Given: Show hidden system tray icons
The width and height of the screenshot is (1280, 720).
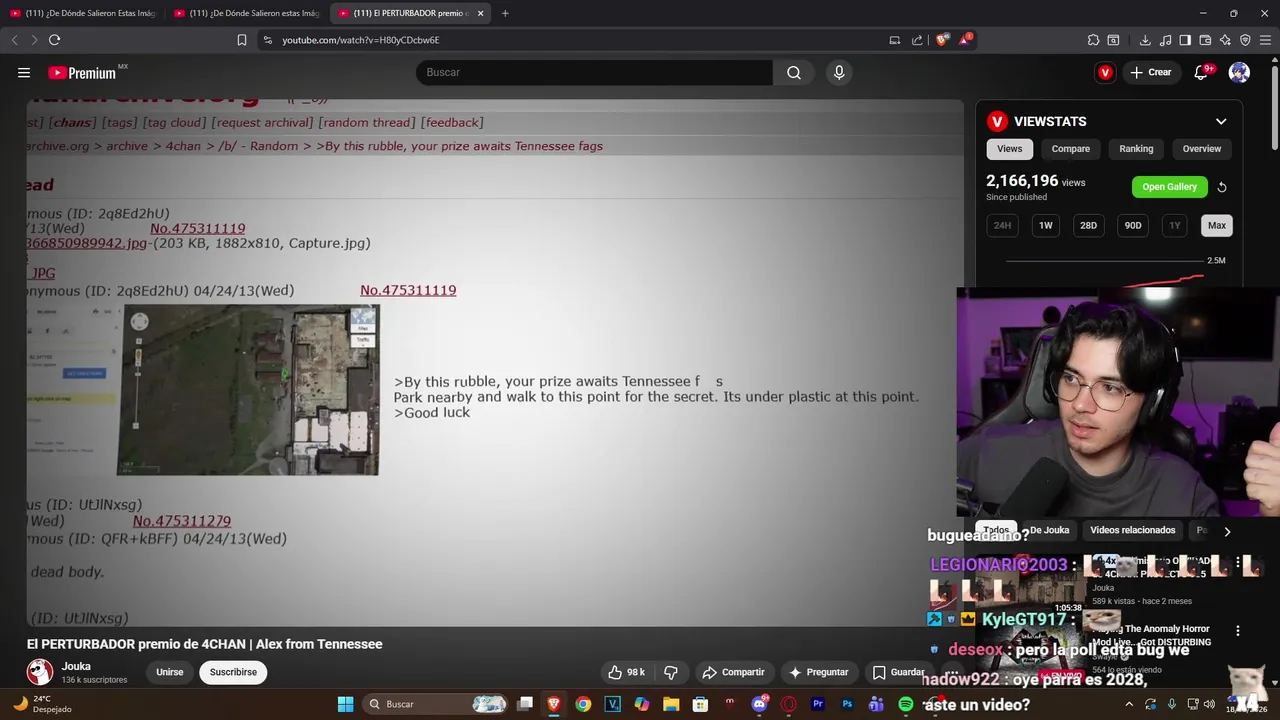Looking at the screenshot, I should click(x=1129, y=704).
